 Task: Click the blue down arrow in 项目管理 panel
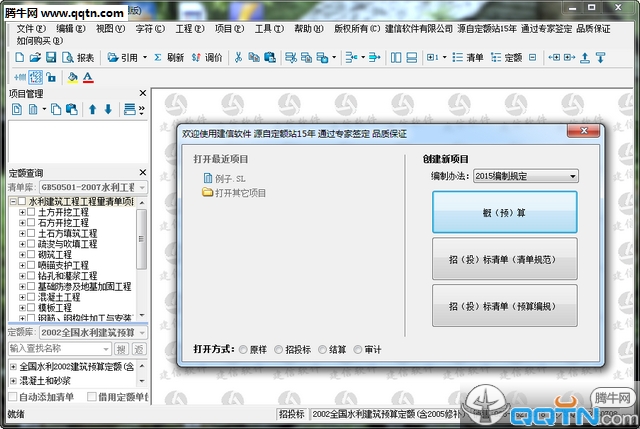[108, 109]
